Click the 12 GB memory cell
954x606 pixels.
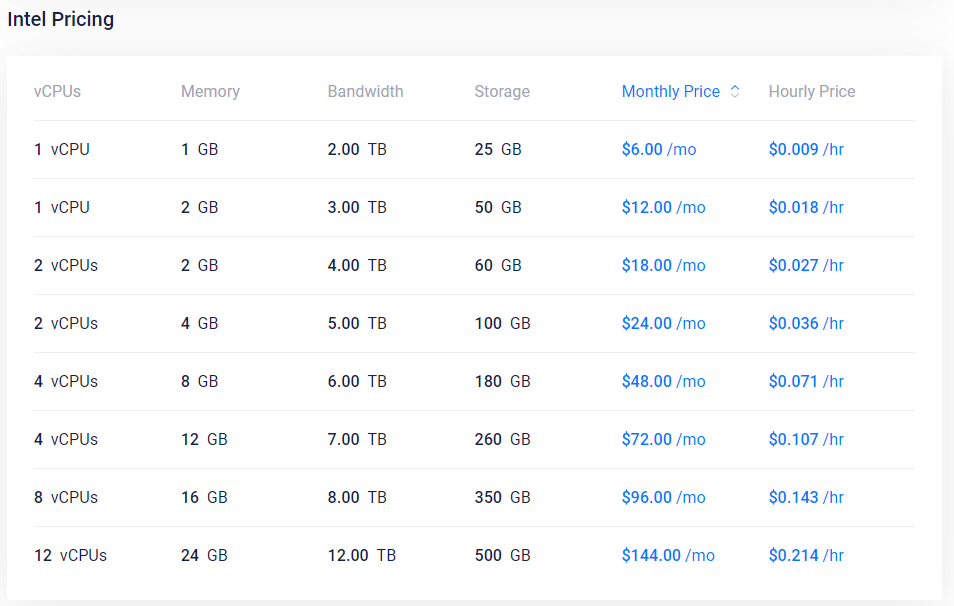point(204,439)
